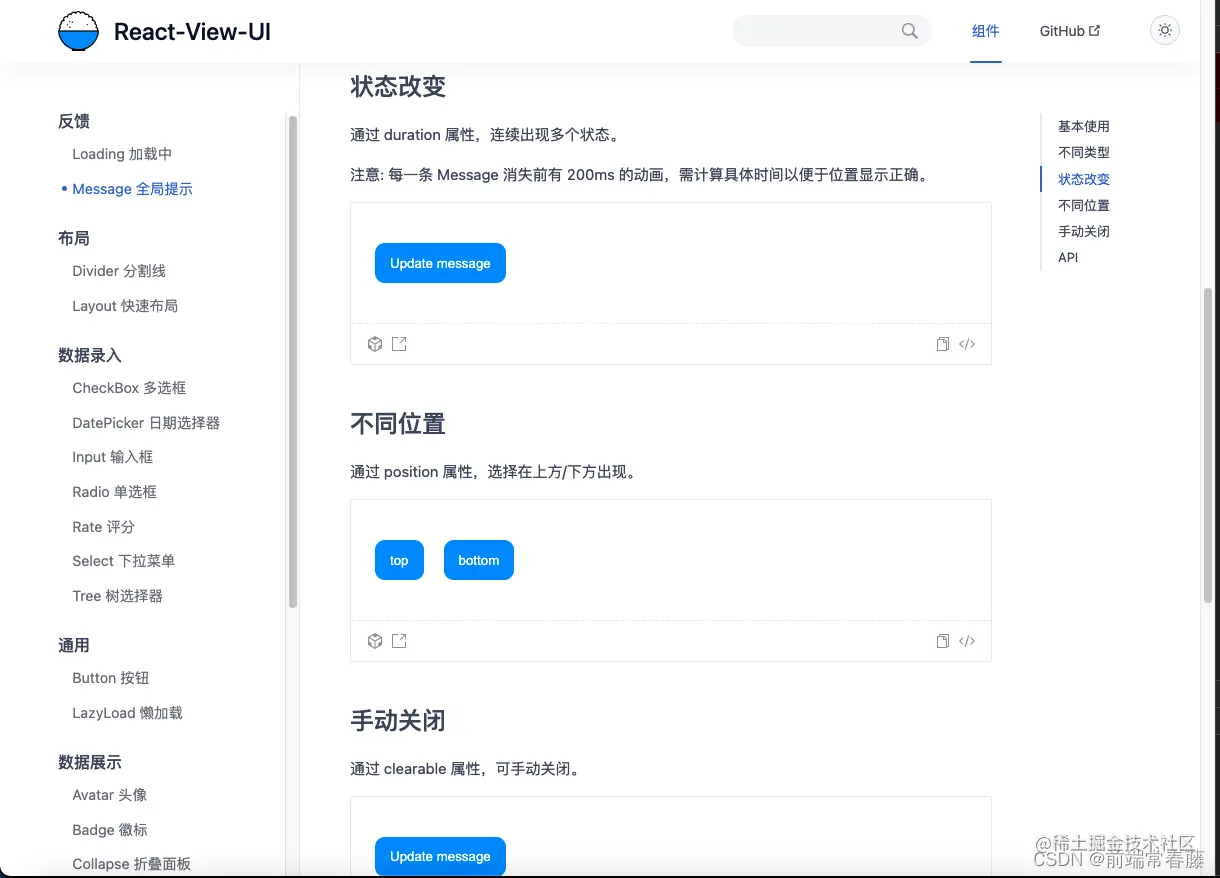This screenshot has width=1220, height=878.
Task: Toggle light/dark theme with the sun icon
Action: pyautogui.click(x=1164, y=30)
